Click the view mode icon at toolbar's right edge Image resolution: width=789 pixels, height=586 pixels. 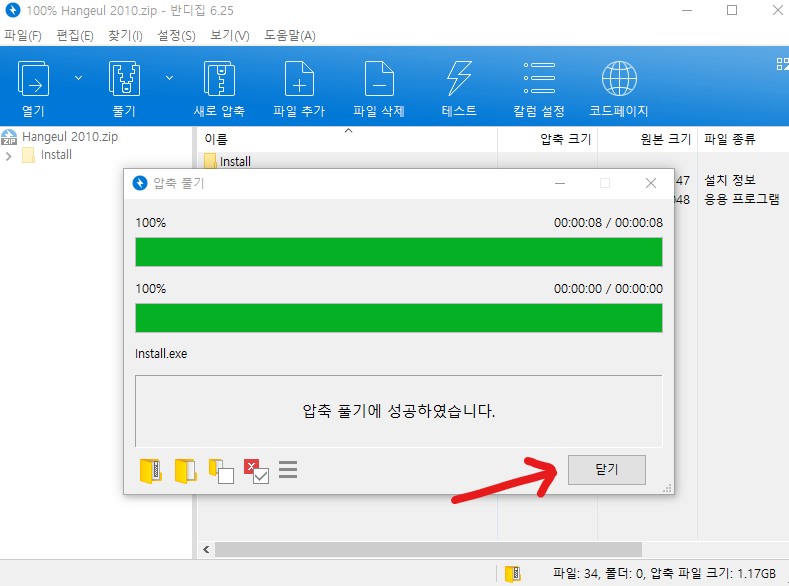[x=782, y=64]
